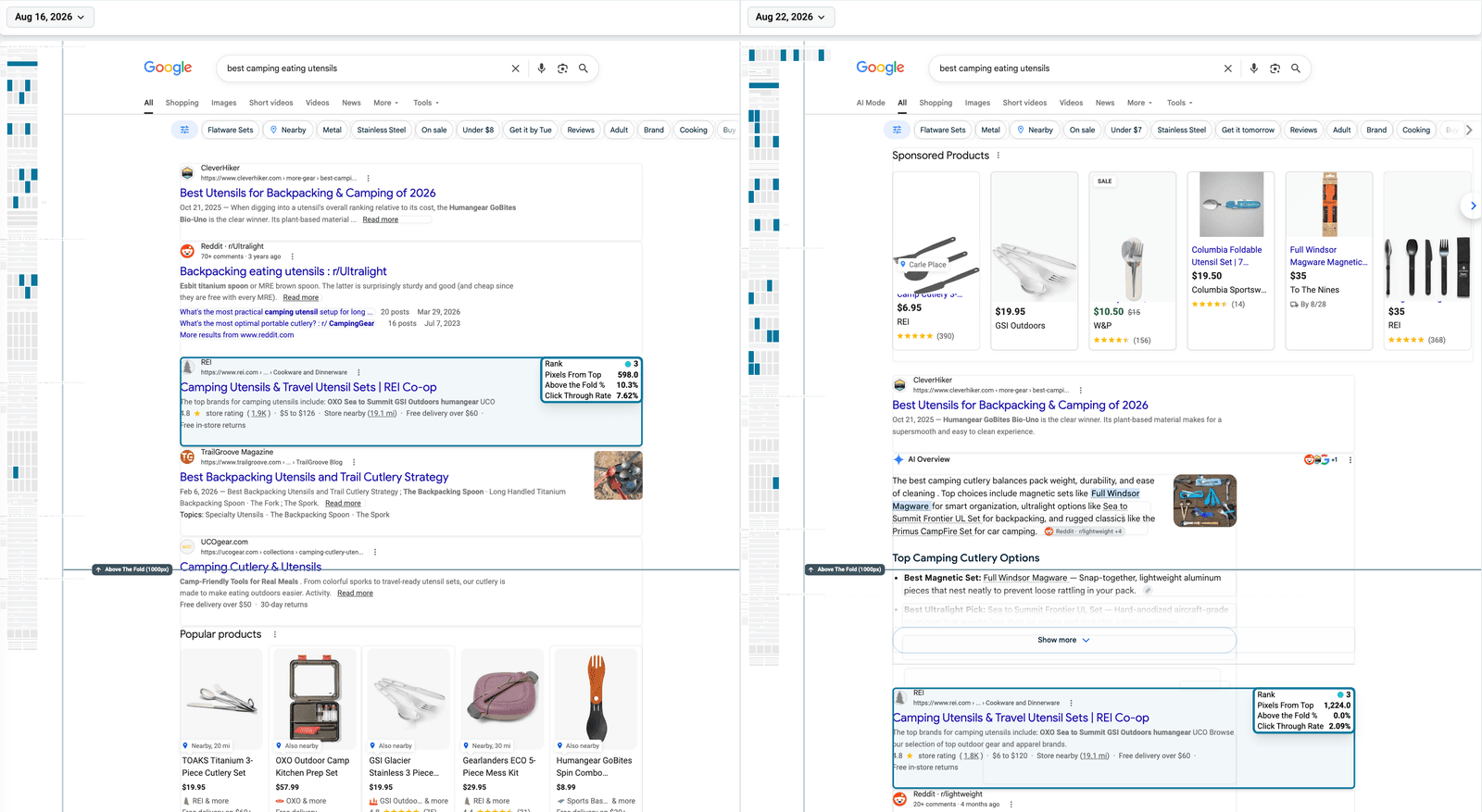The image size is (1482, 812).
Task: Click the microphone voice search icon in the Aug 22 pane
Action: [1254, 69]
